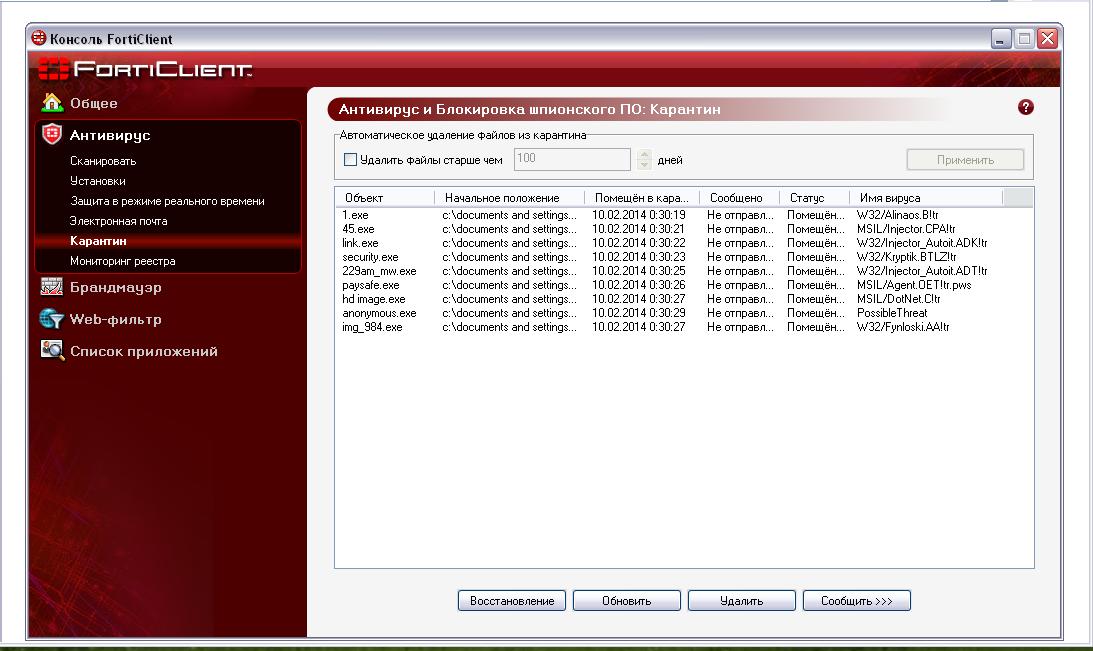Viewport: 1093px width, 651px height.
Task: Sort by the Статус column header
Action: click(x=814, y=198)
